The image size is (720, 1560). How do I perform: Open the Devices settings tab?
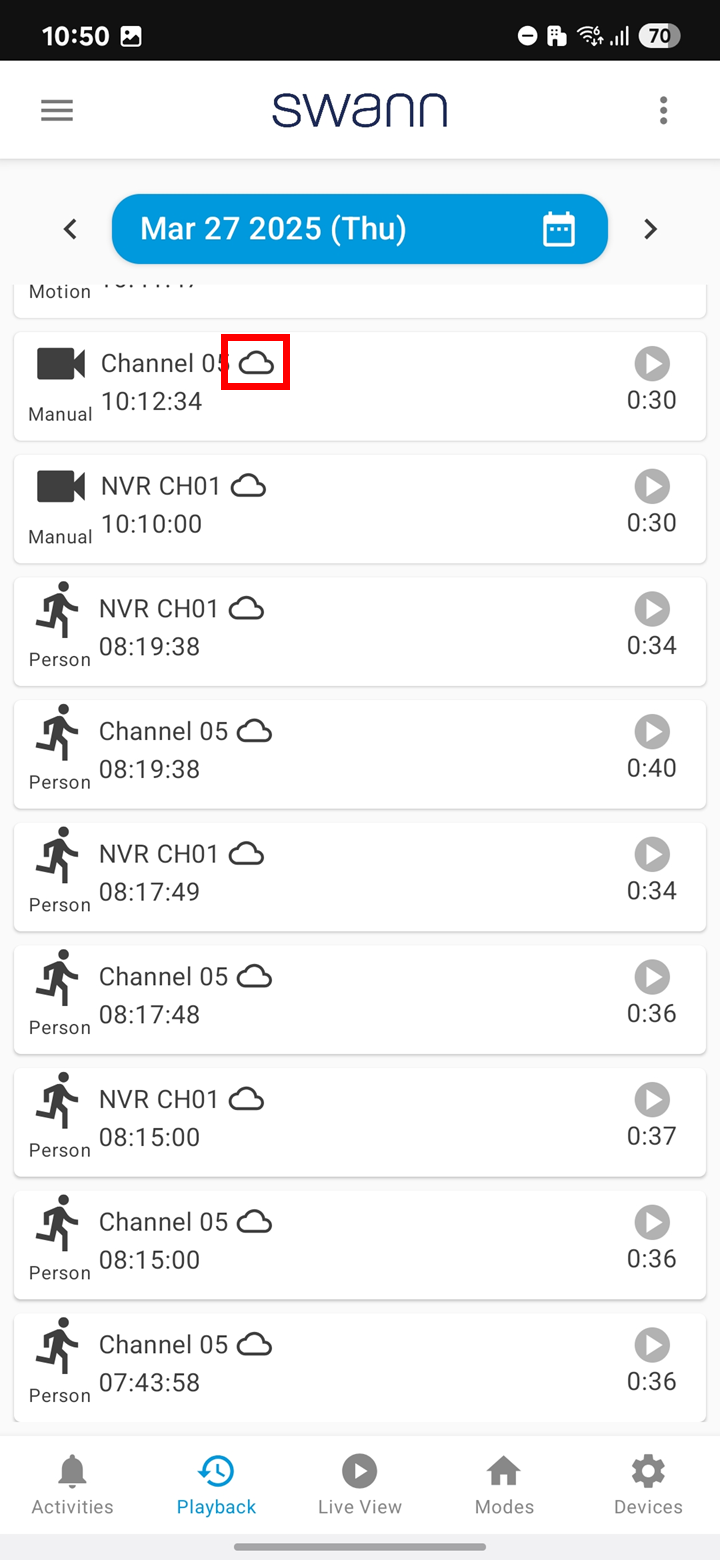click(648, 1485)
